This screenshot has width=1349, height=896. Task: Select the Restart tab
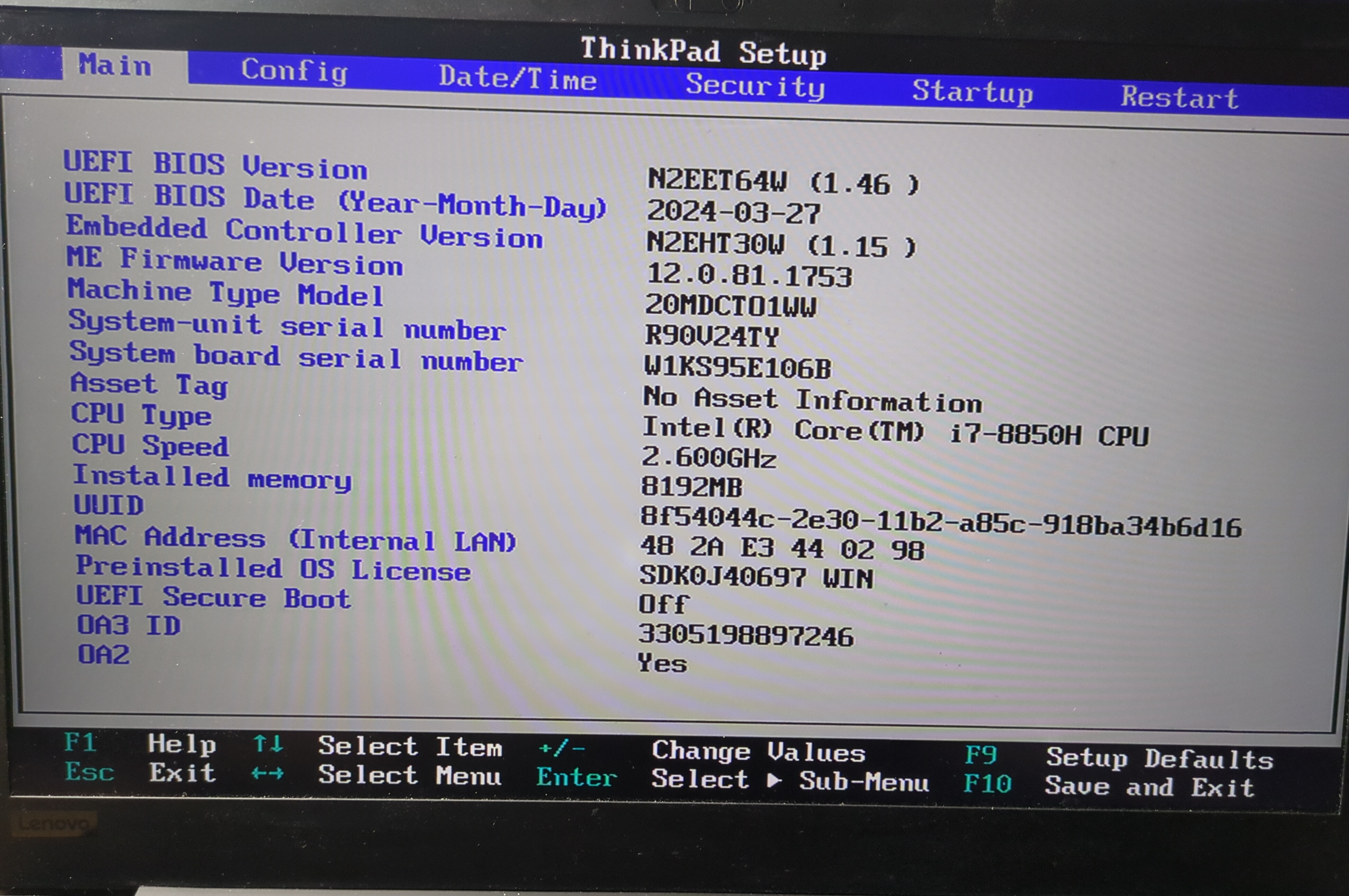[x=1179, y=97]
